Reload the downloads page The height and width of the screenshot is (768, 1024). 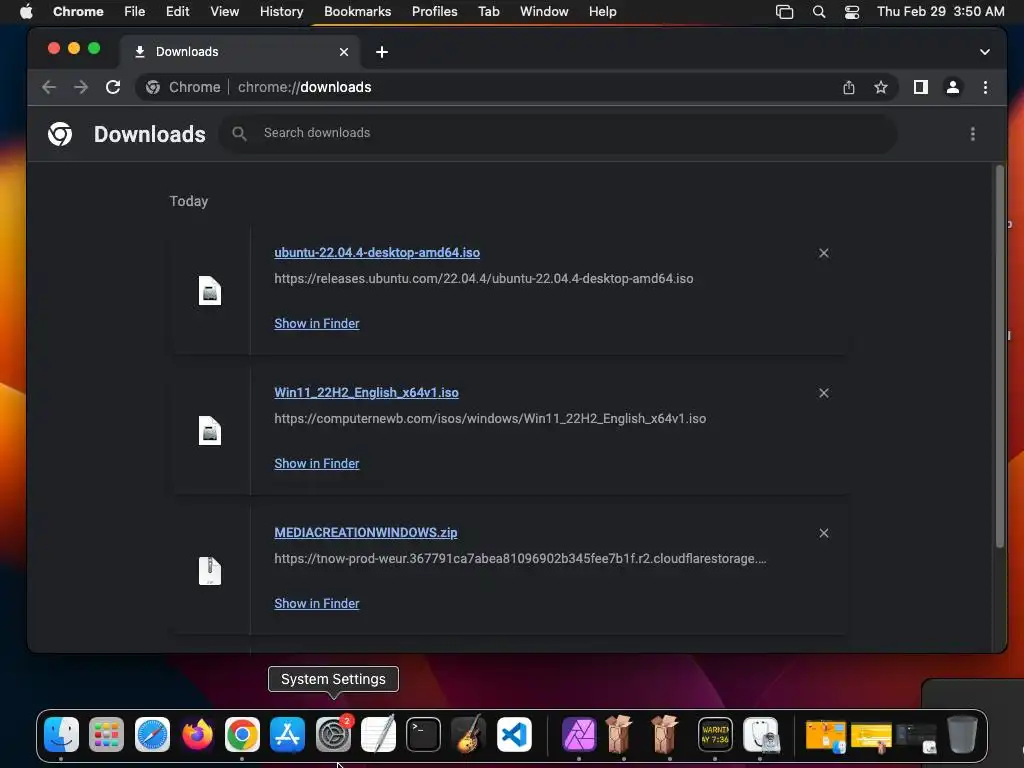click(113, 87)
